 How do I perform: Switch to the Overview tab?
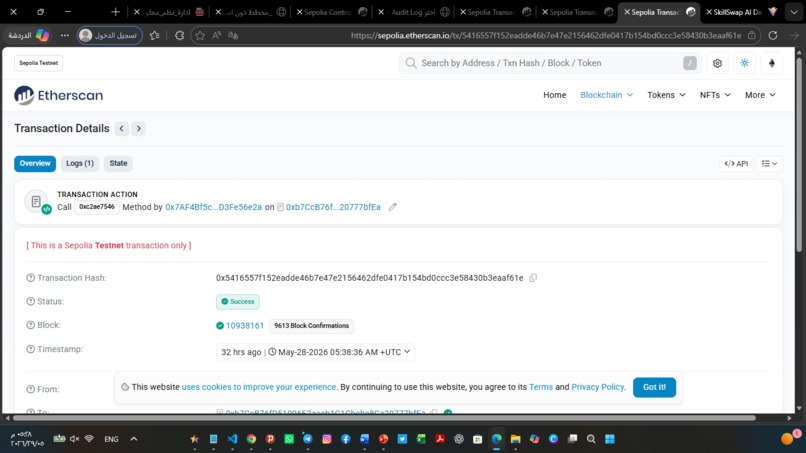tap(35, 164)
